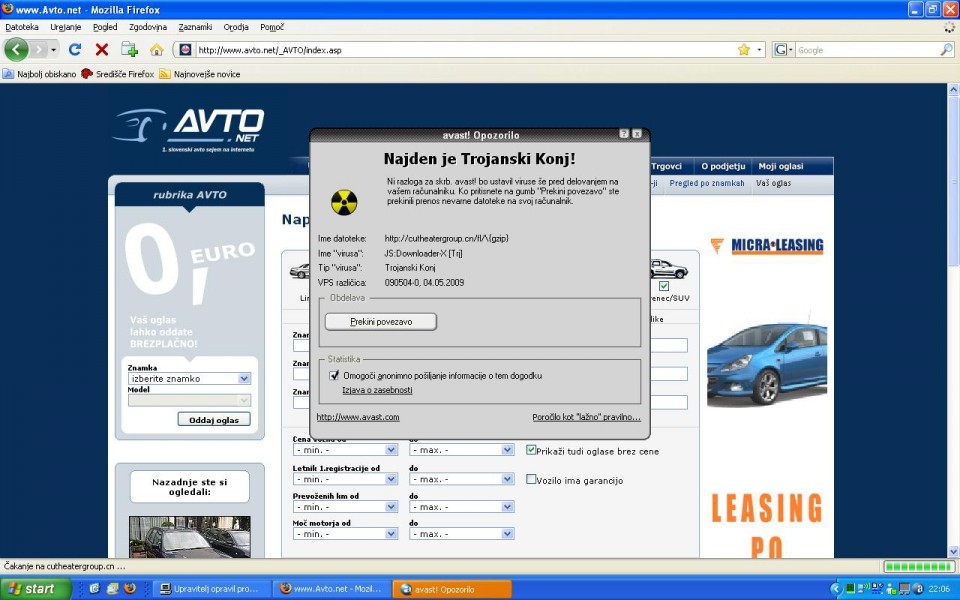960x600 pixels.
Task: Click the Avto.net logo
Action: [190, 130]
